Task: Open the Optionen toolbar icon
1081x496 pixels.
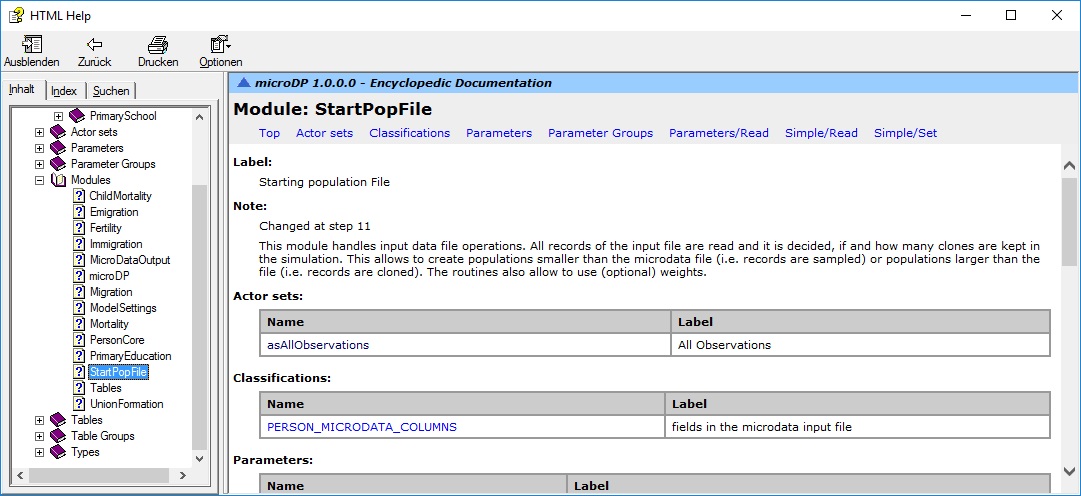Action: [x=220, y=45]
